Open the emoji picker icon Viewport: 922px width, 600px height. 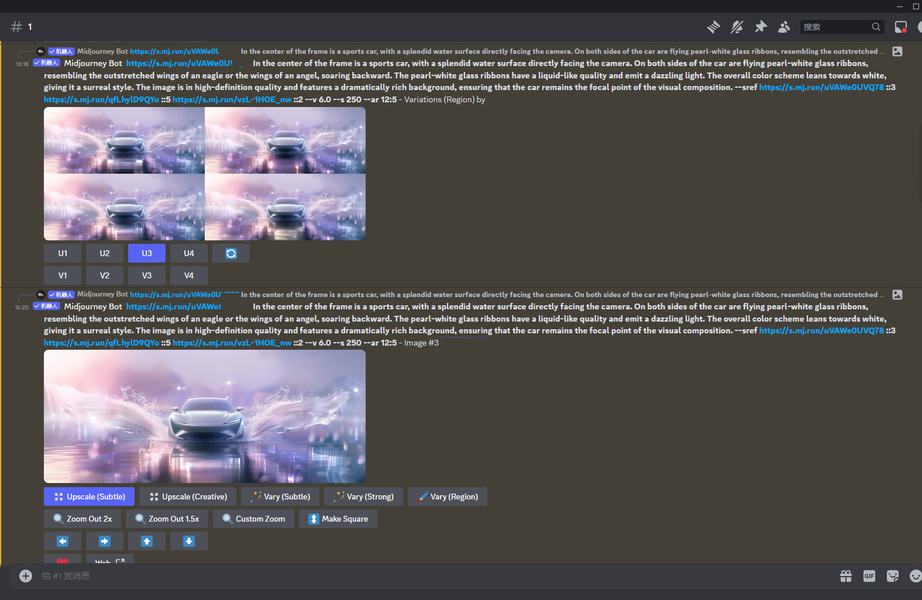point(916,576)
